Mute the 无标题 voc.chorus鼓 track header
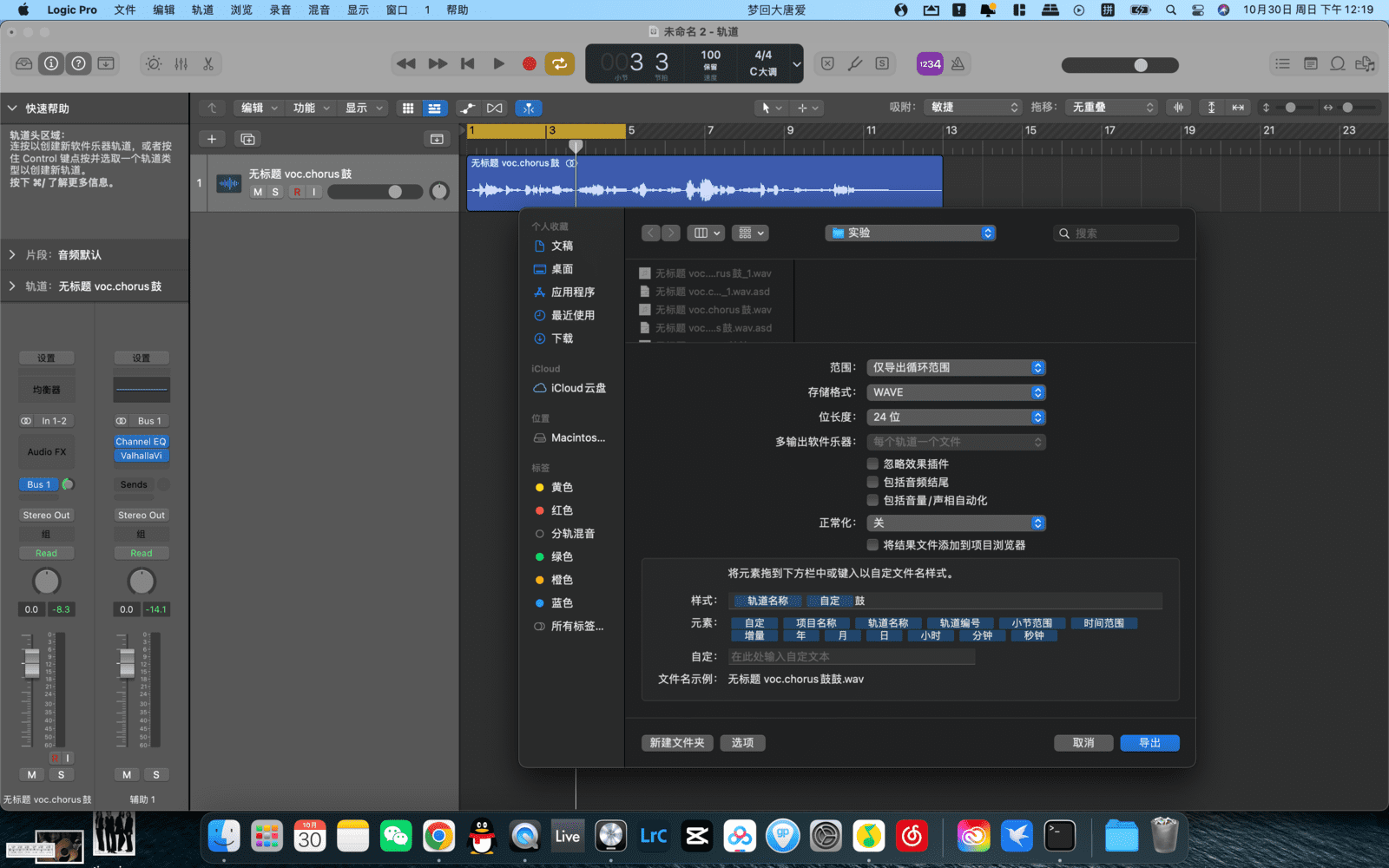The width and height of the screenshot is (1389, 868). click(258, 192)
